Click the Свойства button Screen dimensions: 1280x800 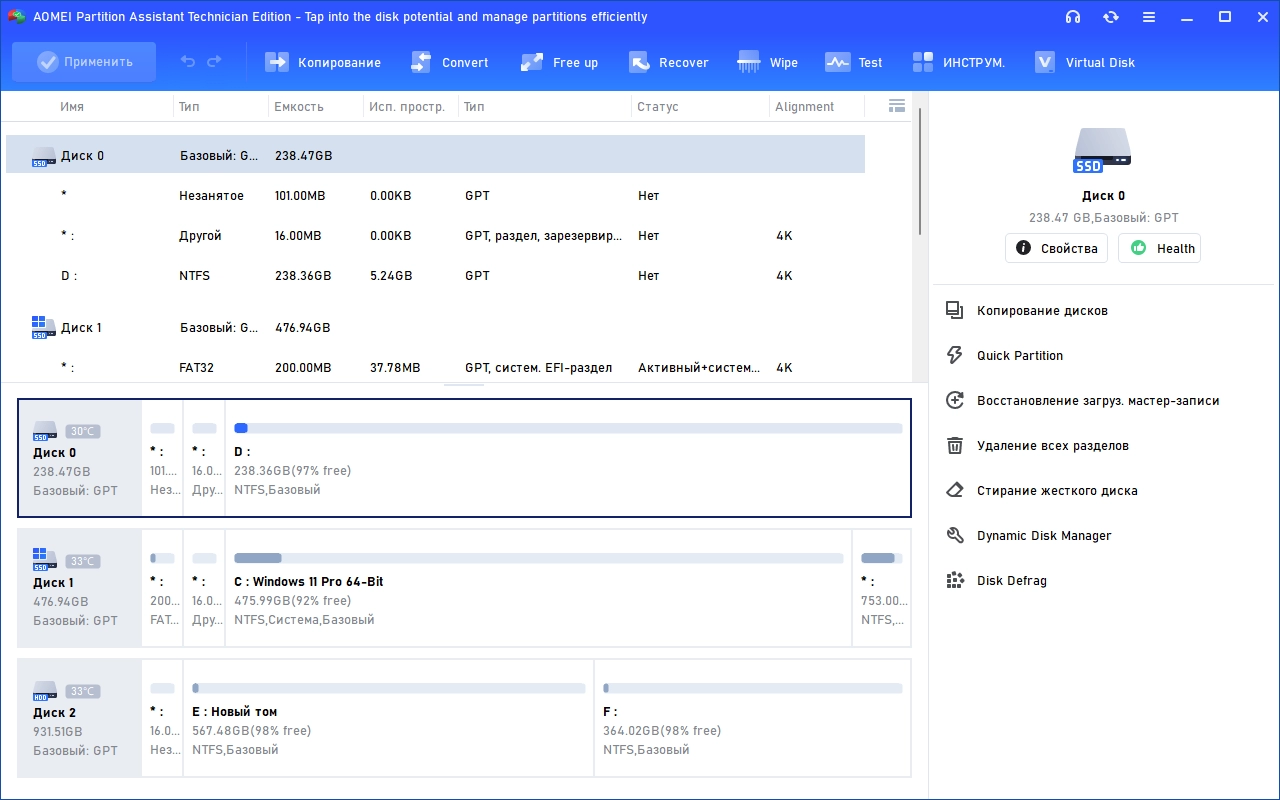(1056, 248)
